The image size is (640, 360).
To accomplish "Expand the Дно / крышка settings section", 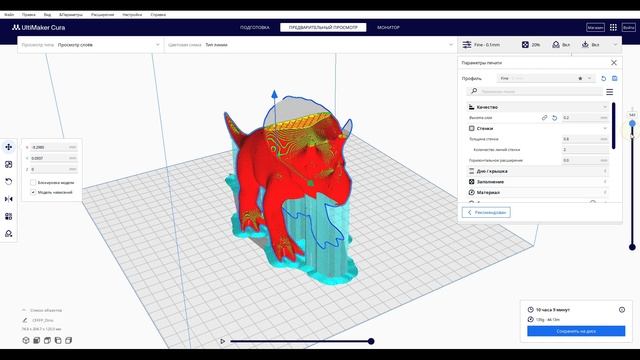I will click(x=538, y=171).
